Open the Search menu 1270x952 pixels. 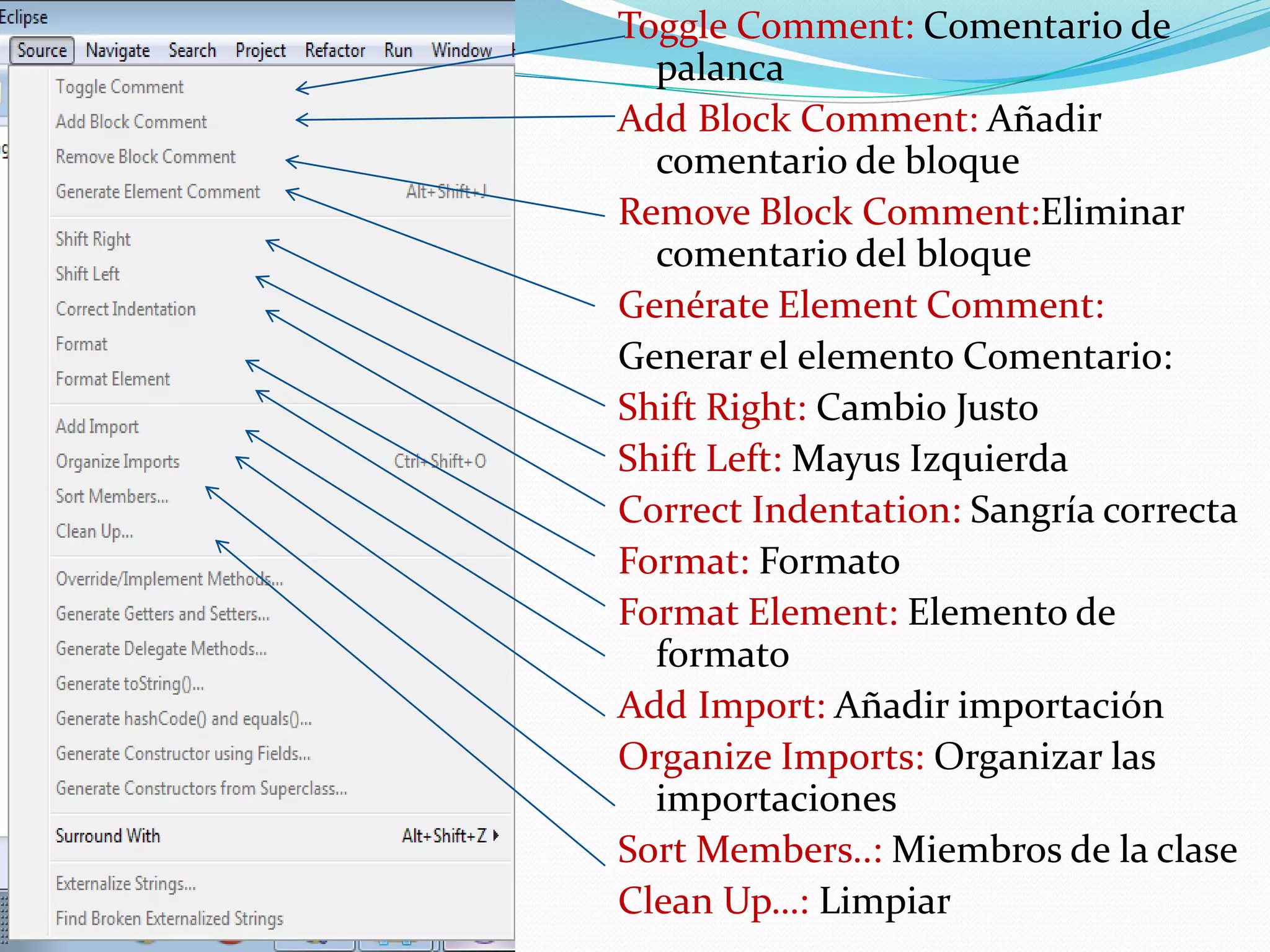tap(192, 50)
